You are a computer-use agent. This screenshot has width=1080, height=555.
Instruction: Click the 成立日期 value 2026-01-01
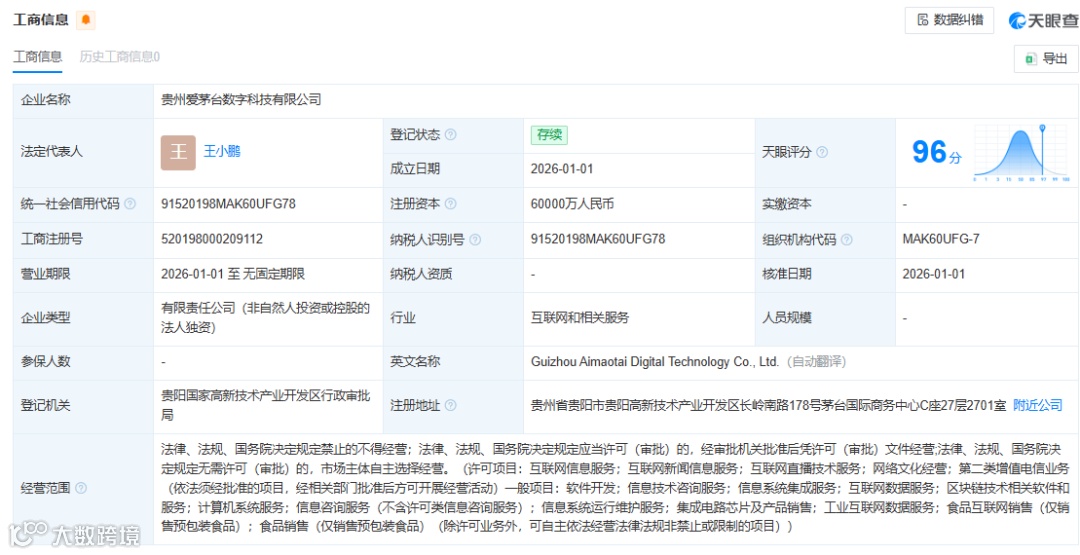(x=562, y=169)
